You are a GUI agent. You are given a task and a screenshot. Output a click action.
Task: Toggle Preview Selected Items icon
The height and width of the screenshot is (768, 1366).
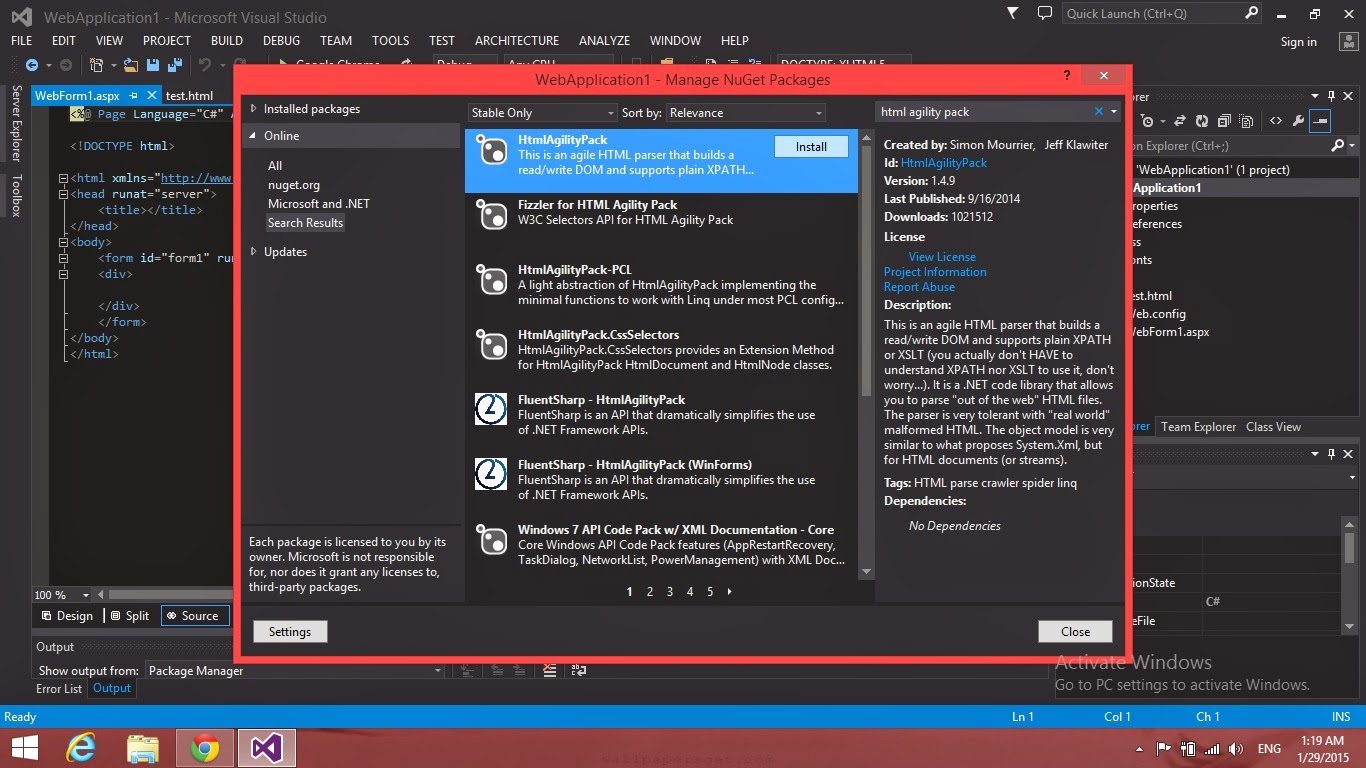pos(1246,121)
